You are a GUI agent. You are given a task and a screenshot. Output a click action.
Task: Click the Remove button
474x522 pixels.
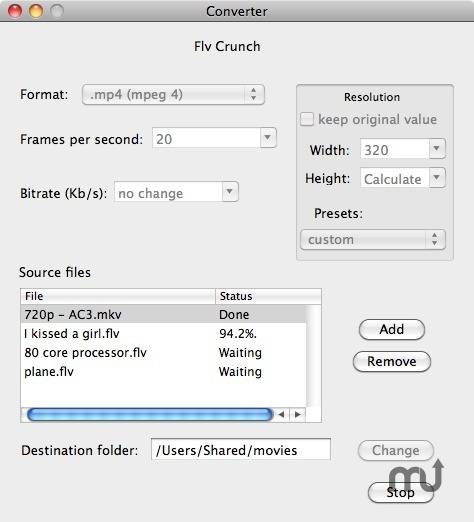(x=392, y=362)
